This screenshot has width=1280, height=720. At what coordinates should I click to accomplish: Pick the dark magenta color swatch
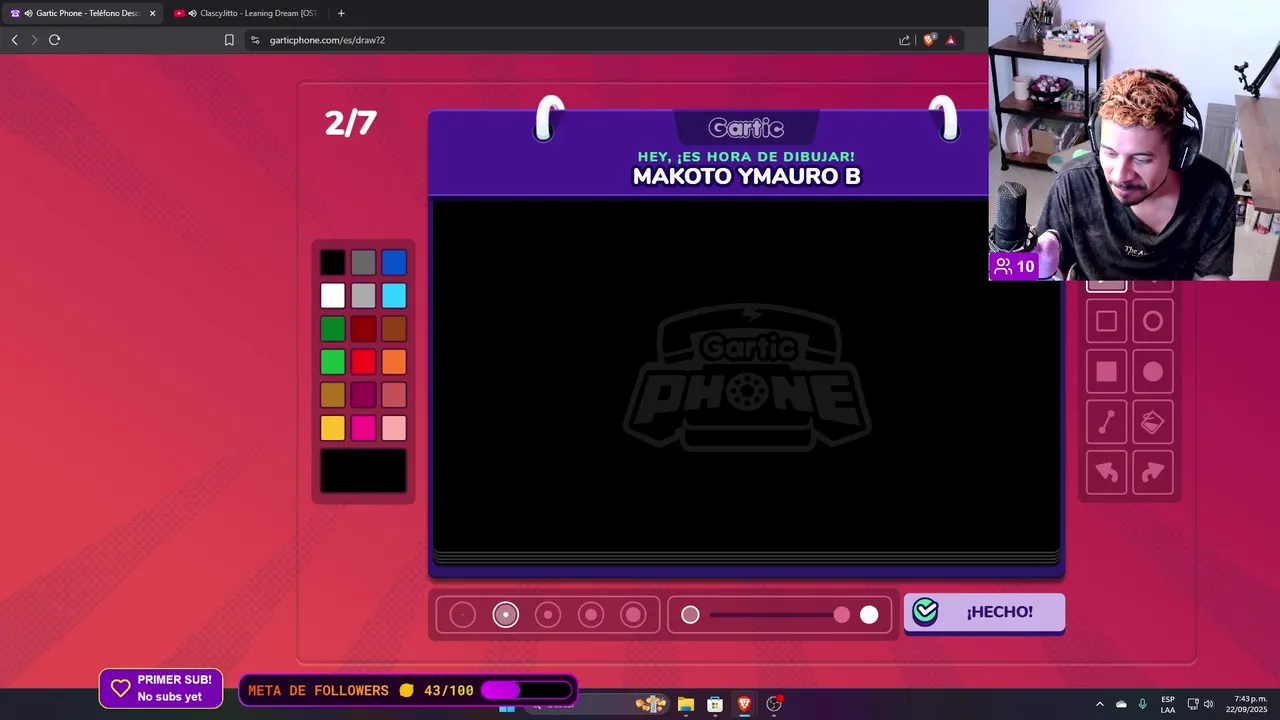coord(363,395)
